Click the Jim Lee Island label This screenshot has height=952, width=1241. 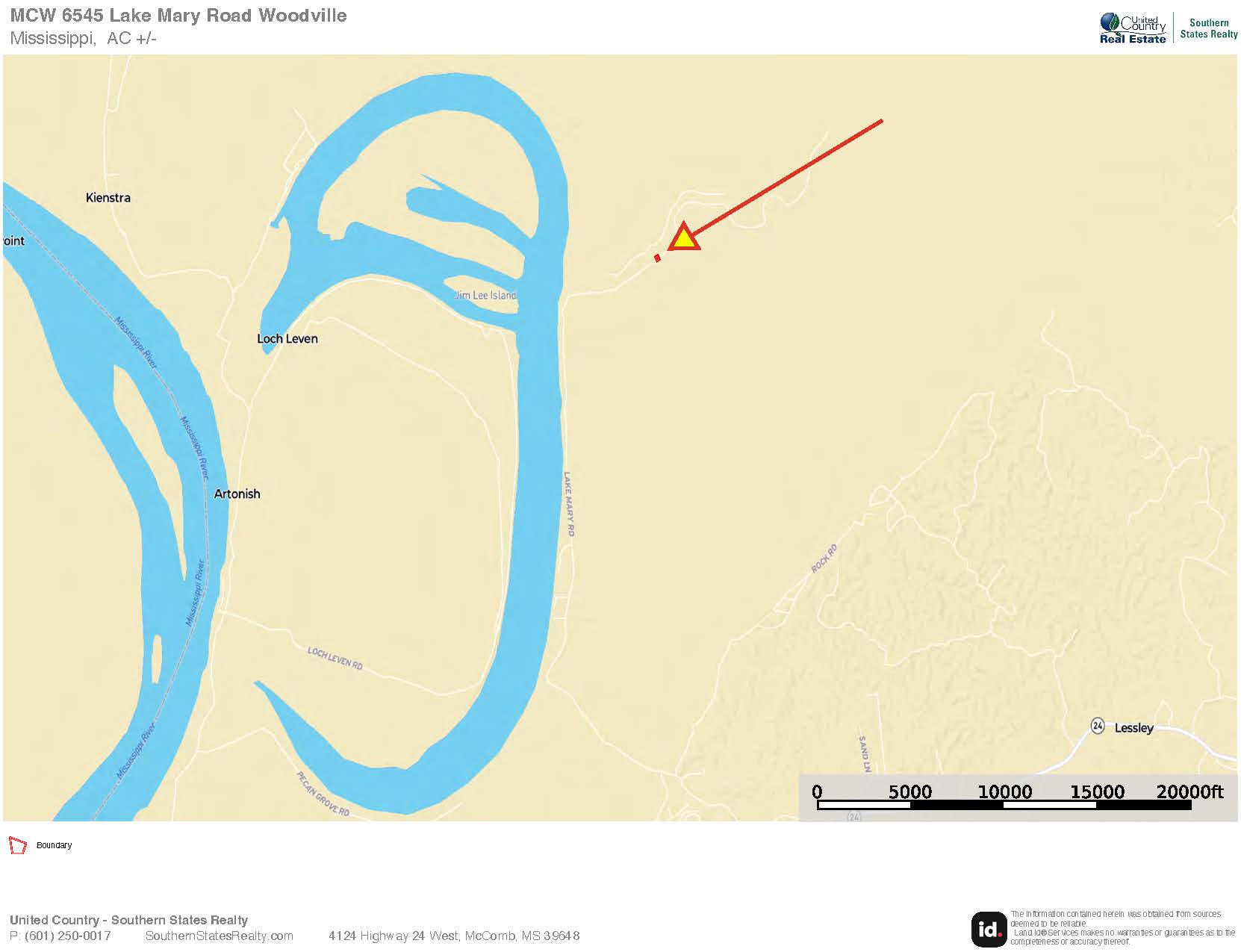click(485, 295)
